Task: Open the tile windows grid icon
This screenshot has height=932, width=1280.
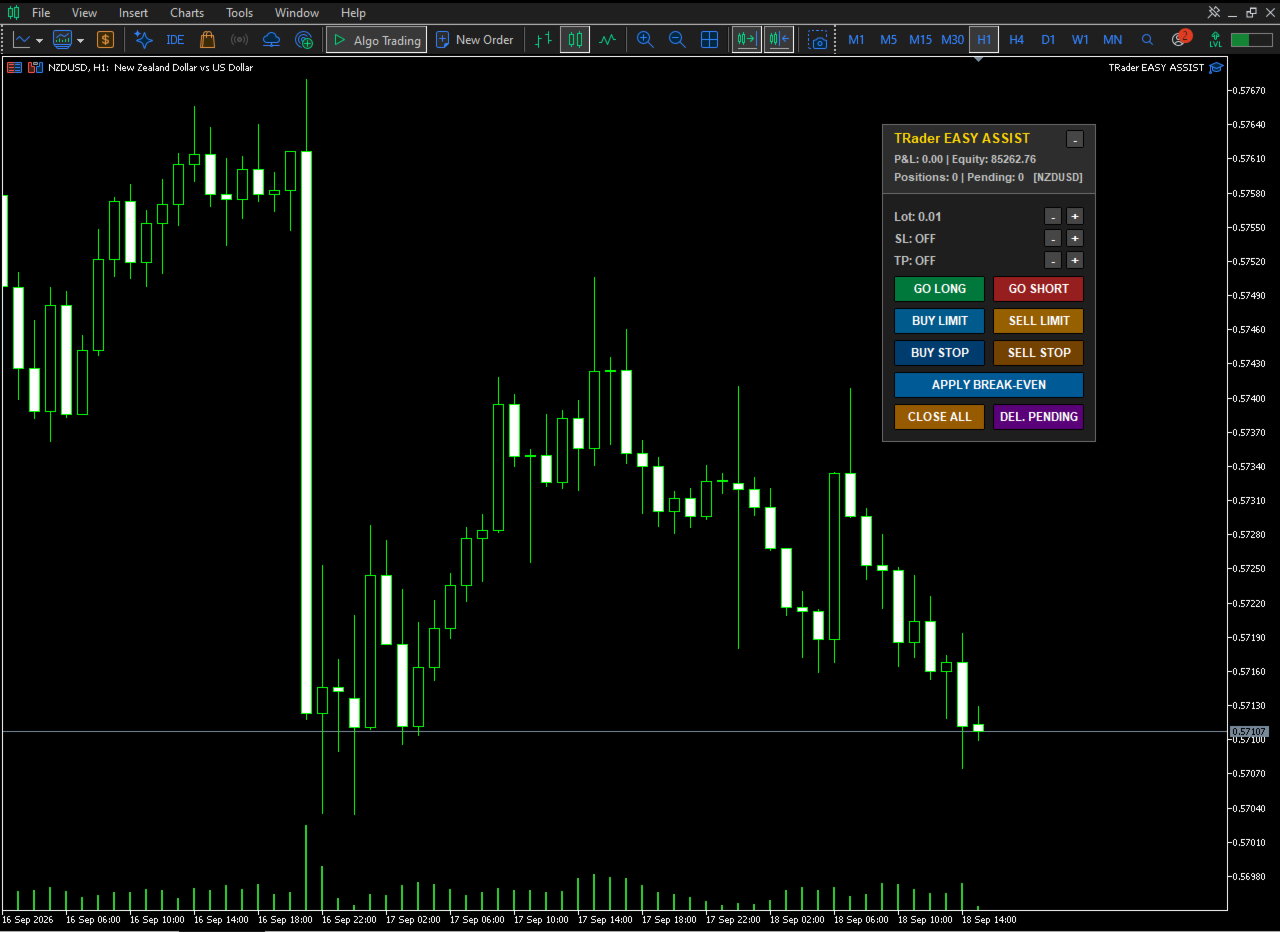Action: pyautogui.click(x=709, y=40)
